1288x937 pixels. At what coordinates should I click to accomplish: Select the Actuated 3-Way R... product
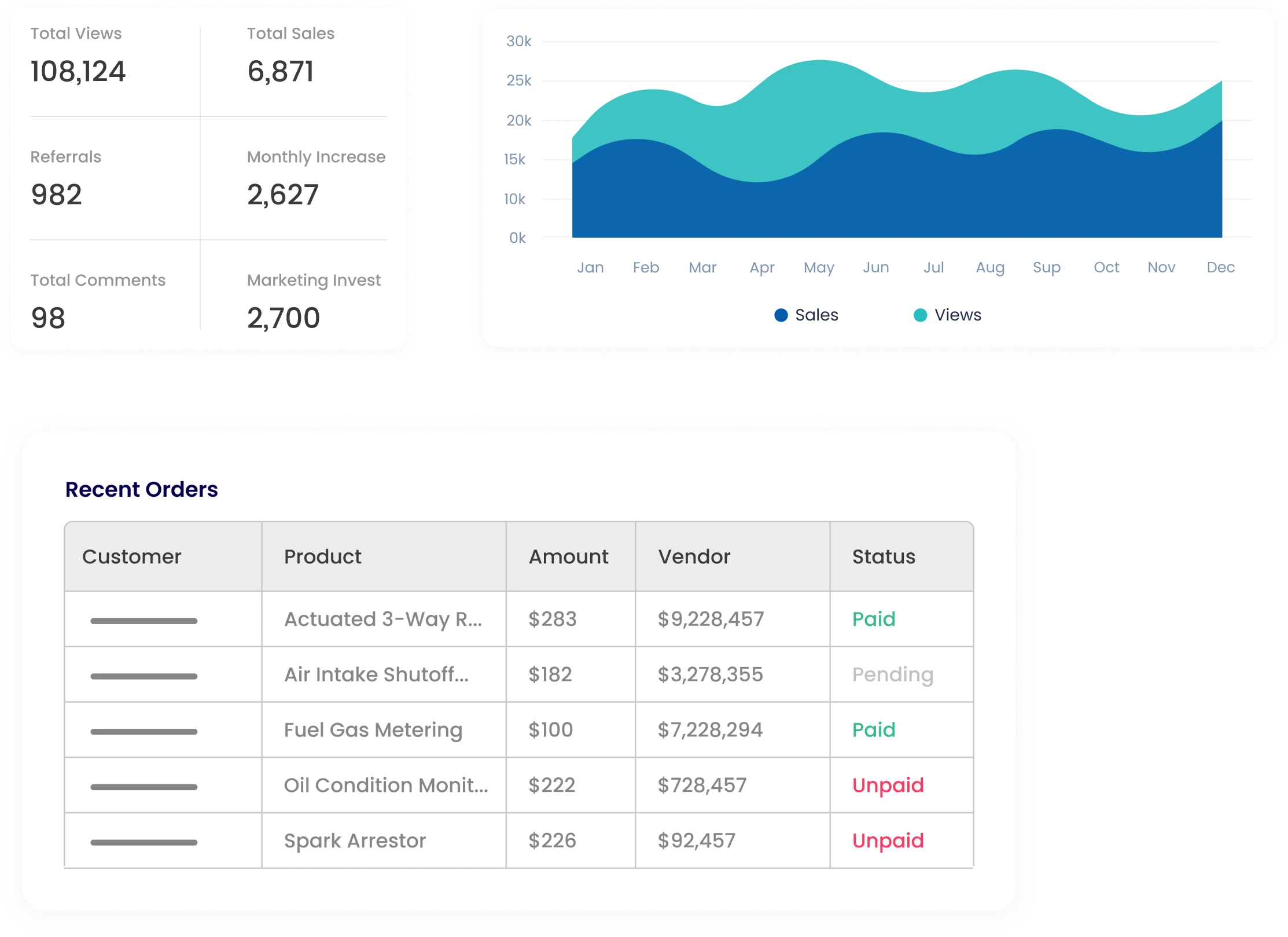coord(382,619)
